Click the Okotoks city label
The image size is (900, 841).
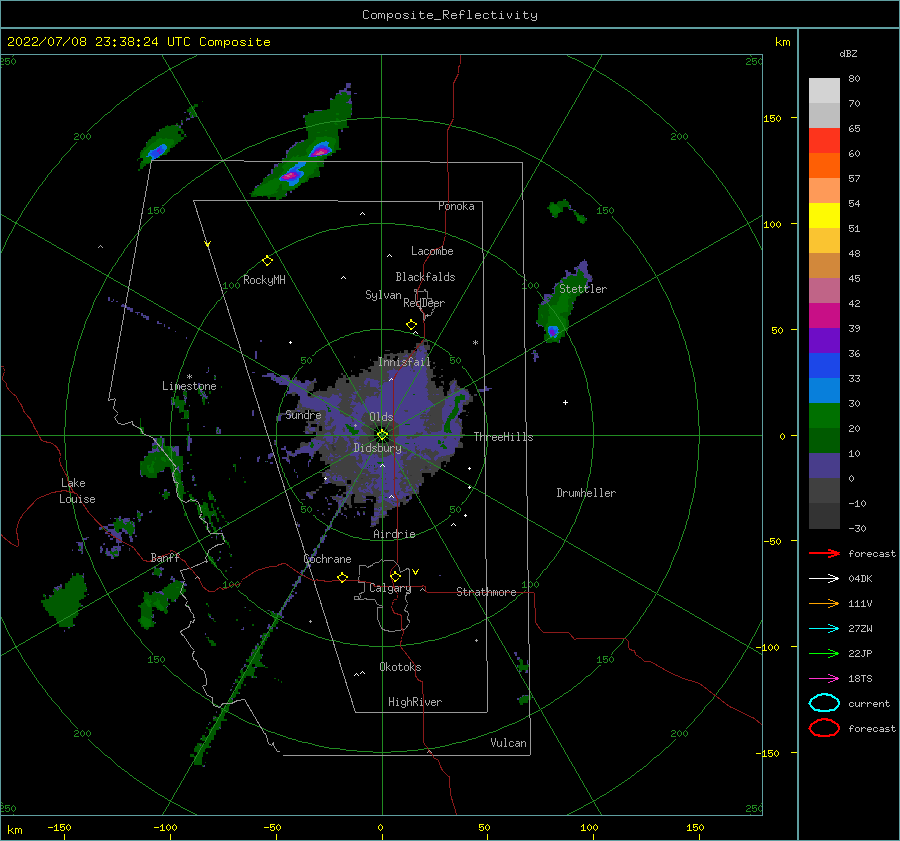[x=400, y=667]
